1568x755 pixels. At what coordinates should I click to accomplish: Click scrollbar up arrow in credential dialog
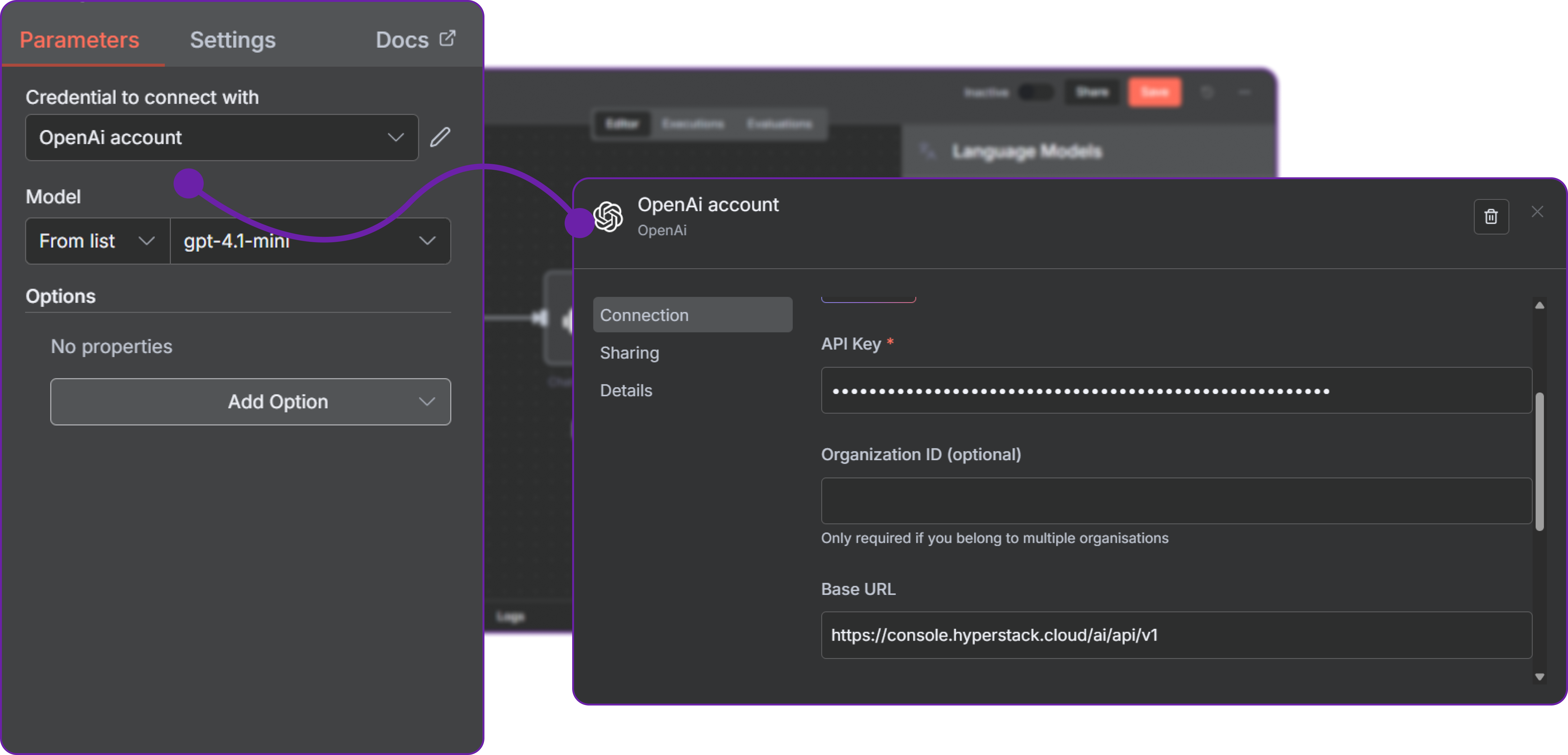pyautogui.click(x=1539, y=305)
